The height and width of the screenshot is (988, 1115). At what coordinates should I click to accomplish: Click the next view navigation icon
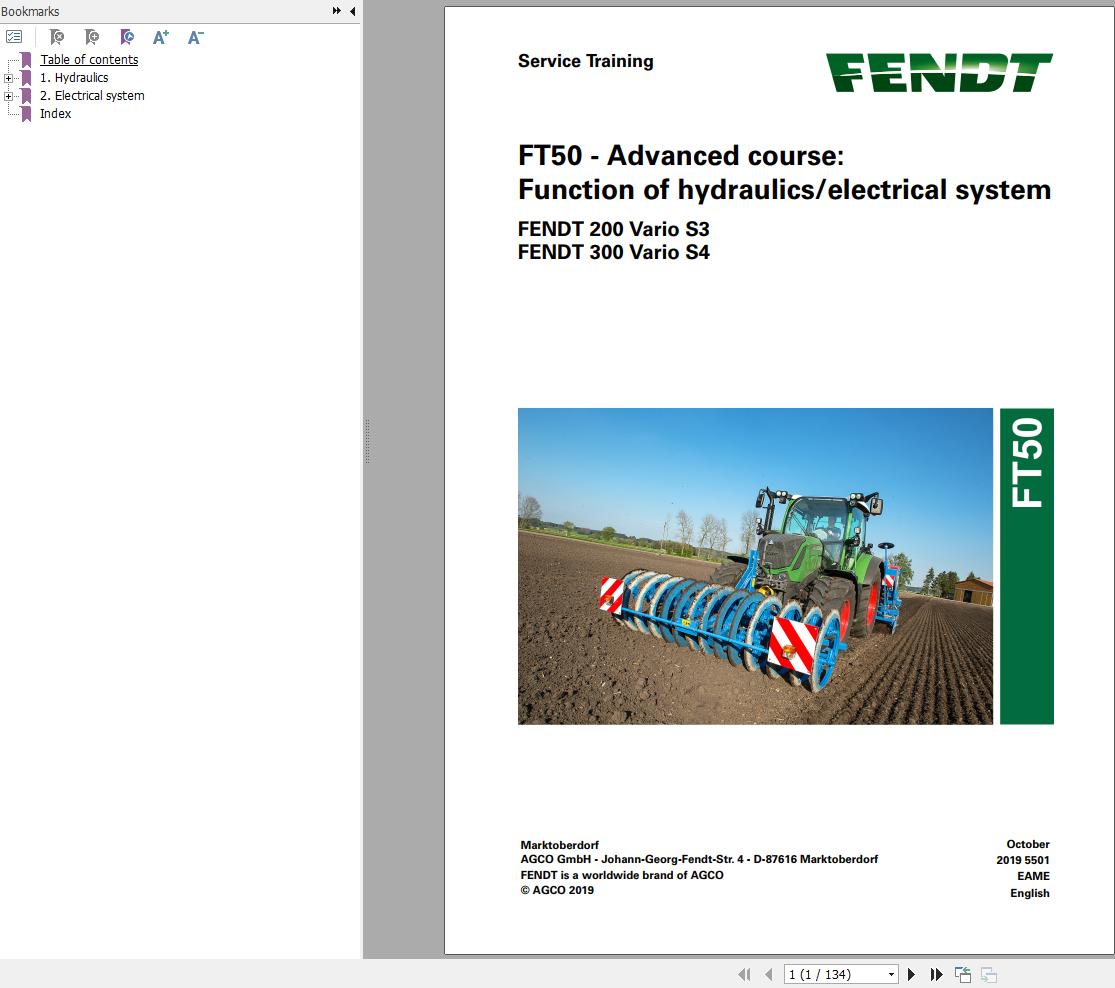[988, 974]
